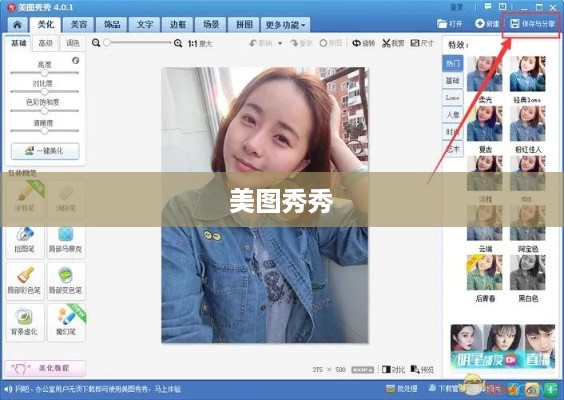Select the 基础 effects category

(x=452, y=81)
